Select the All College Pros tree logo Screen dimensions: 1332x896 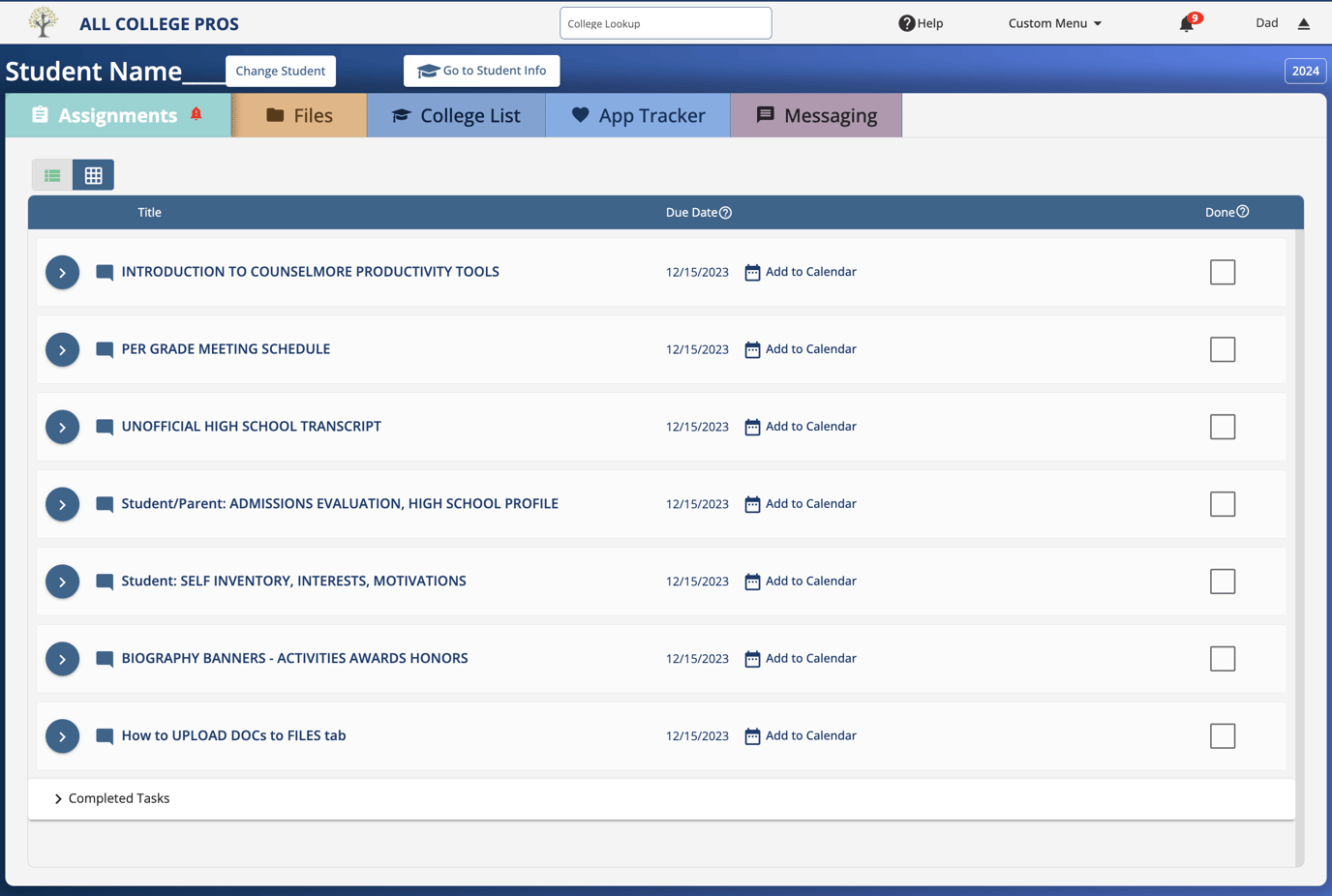coord(43,22)
